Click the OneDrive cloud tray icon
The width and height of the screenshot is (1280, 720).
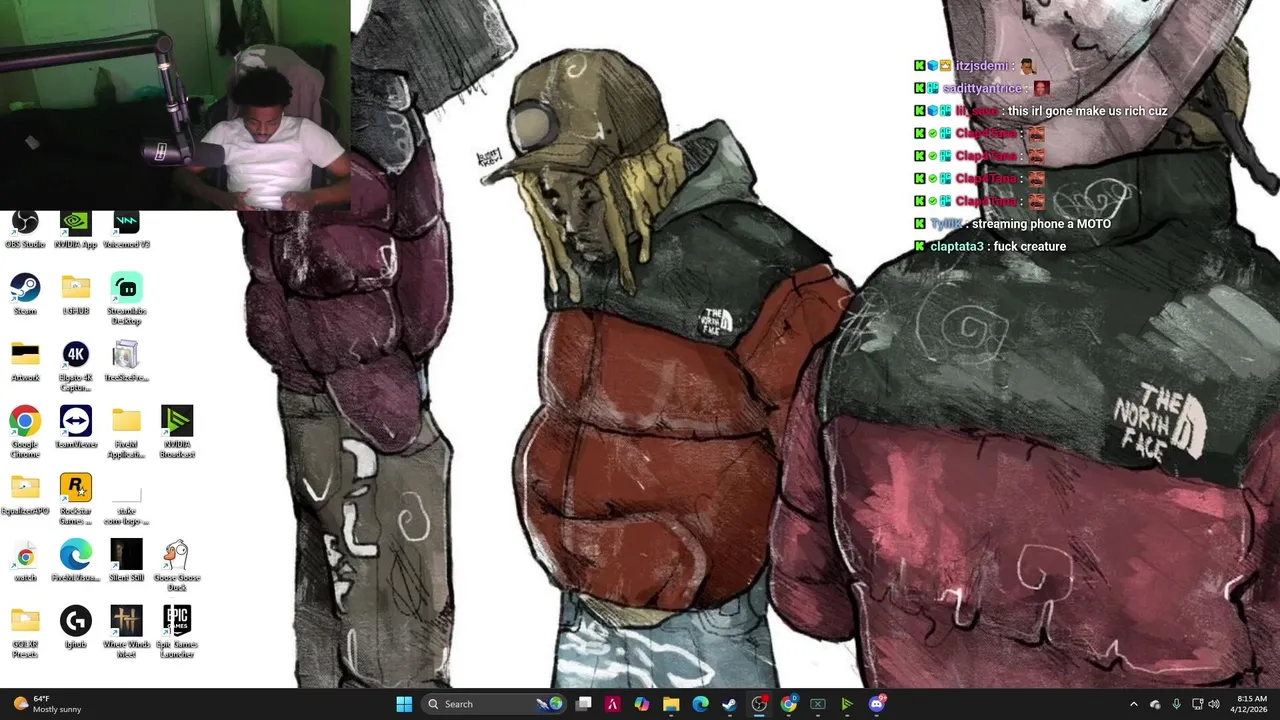[x=1155, y=704]
